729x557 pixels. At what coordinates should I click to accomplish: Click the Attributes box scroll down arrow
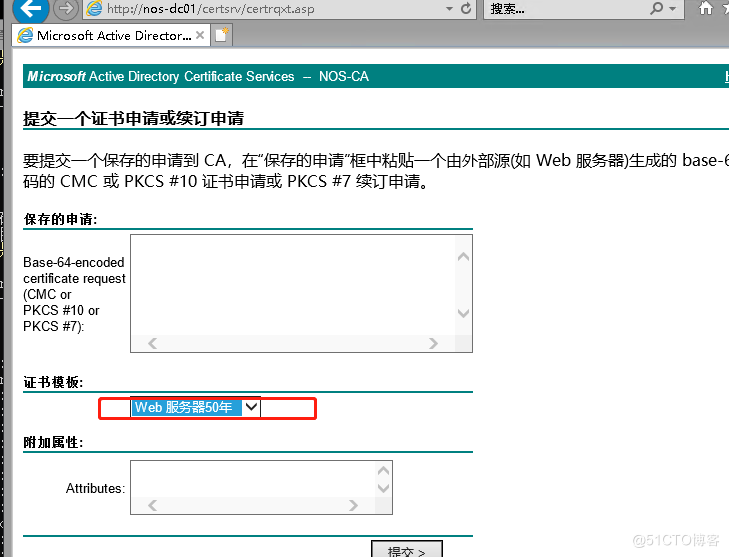tap(383, 488)
